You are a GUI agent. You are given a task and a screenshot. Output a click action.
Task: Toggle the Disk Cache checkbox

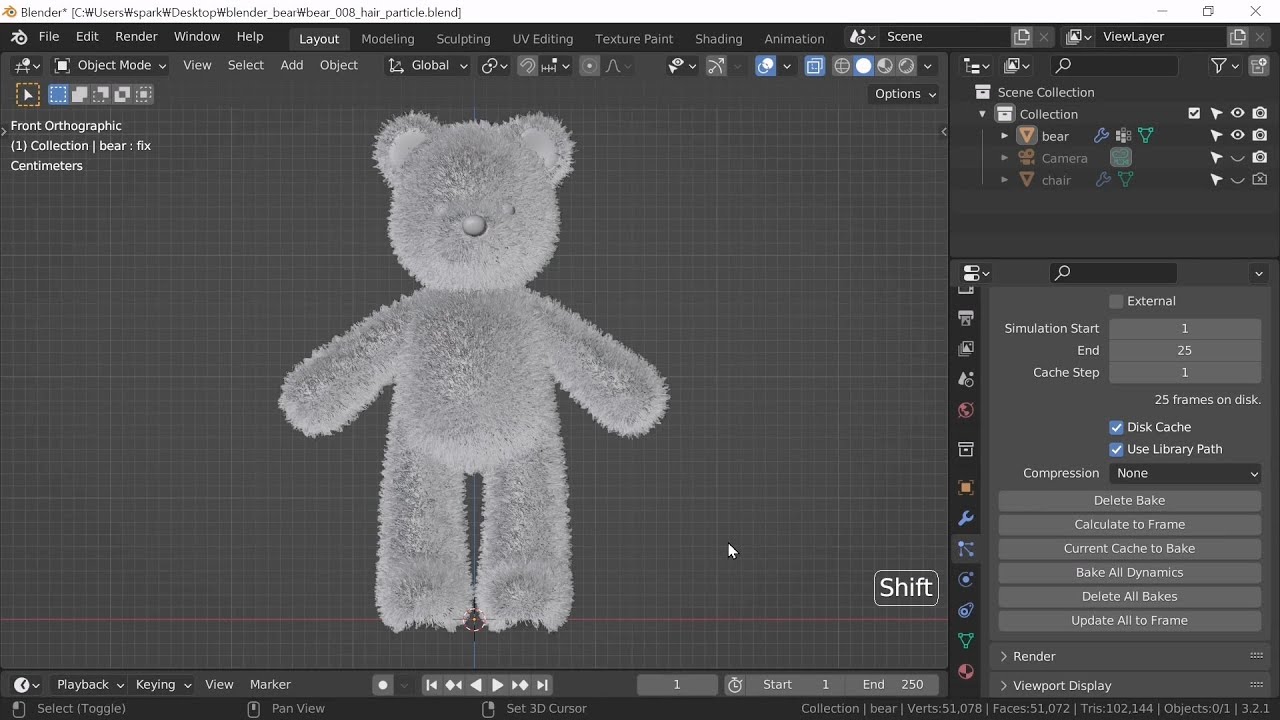pyautogui.click(x=1116, y=427)
